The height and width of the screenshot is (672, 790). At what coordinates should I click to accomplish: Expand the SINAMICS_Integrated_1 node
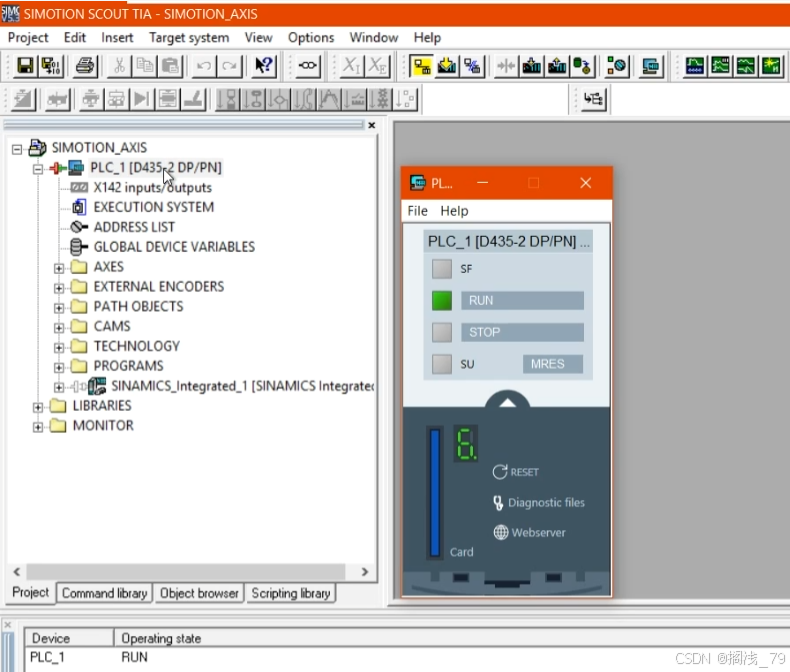click(x=59, y=387)
